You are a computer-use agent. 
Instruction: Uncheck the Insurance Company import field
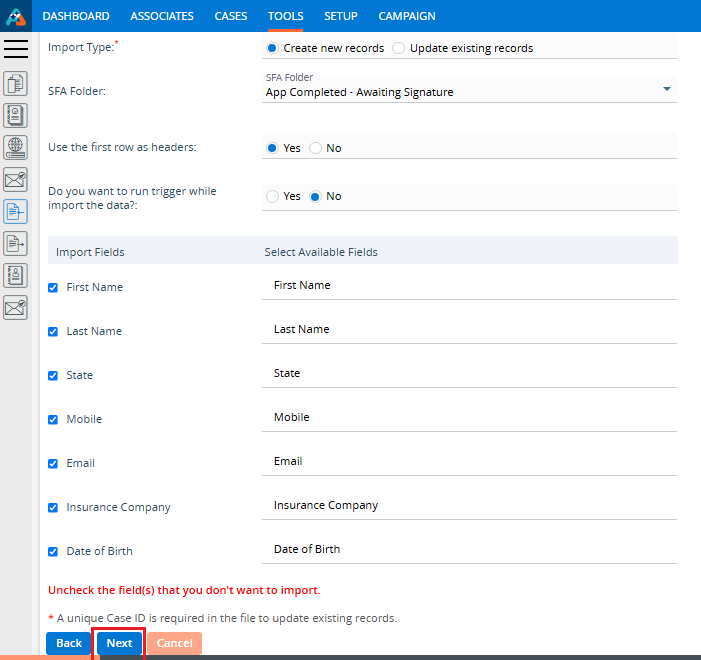coord(53,508)
